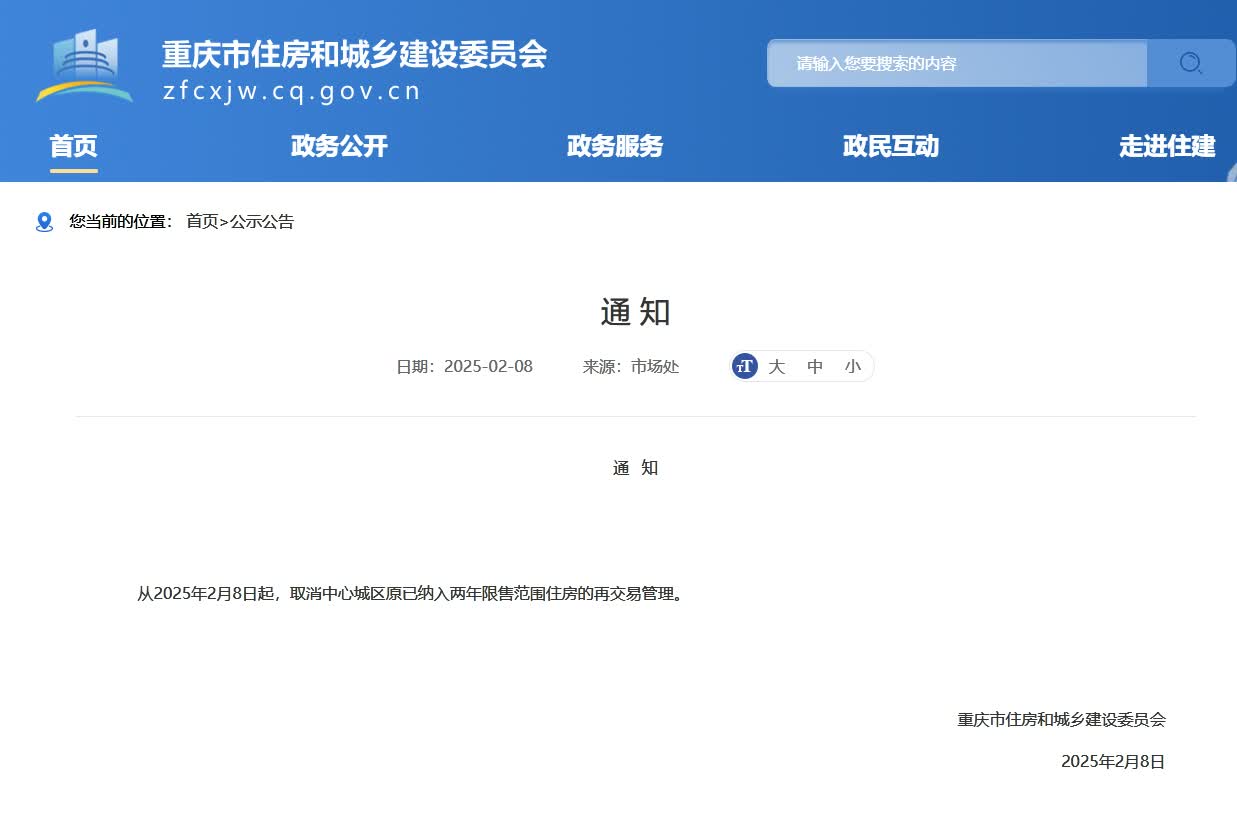Click the large 通知 page heading

pos(635,312)
